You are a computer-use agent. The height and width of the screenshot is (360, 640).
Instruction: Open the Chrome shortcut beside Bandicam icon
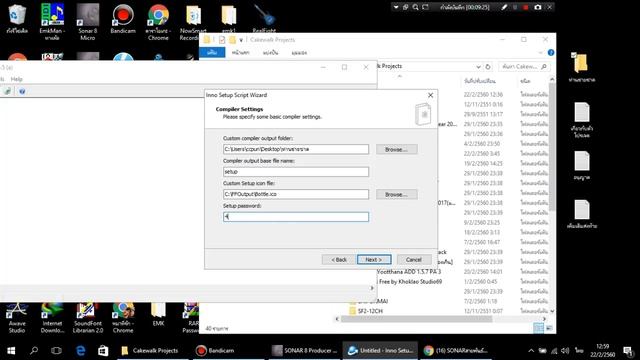158,22
